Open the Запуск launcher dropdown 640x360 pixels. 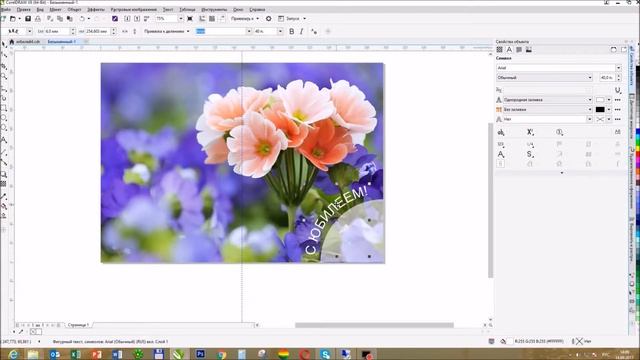coord(292,19)
